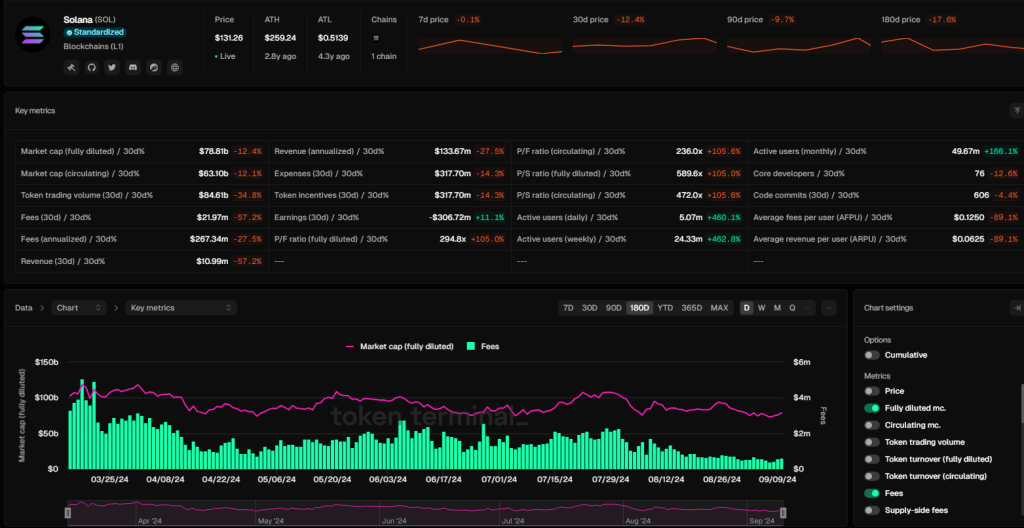The image size is (1024, 528).
Task: Open the Key metrics dropdown
Action: 181,308
